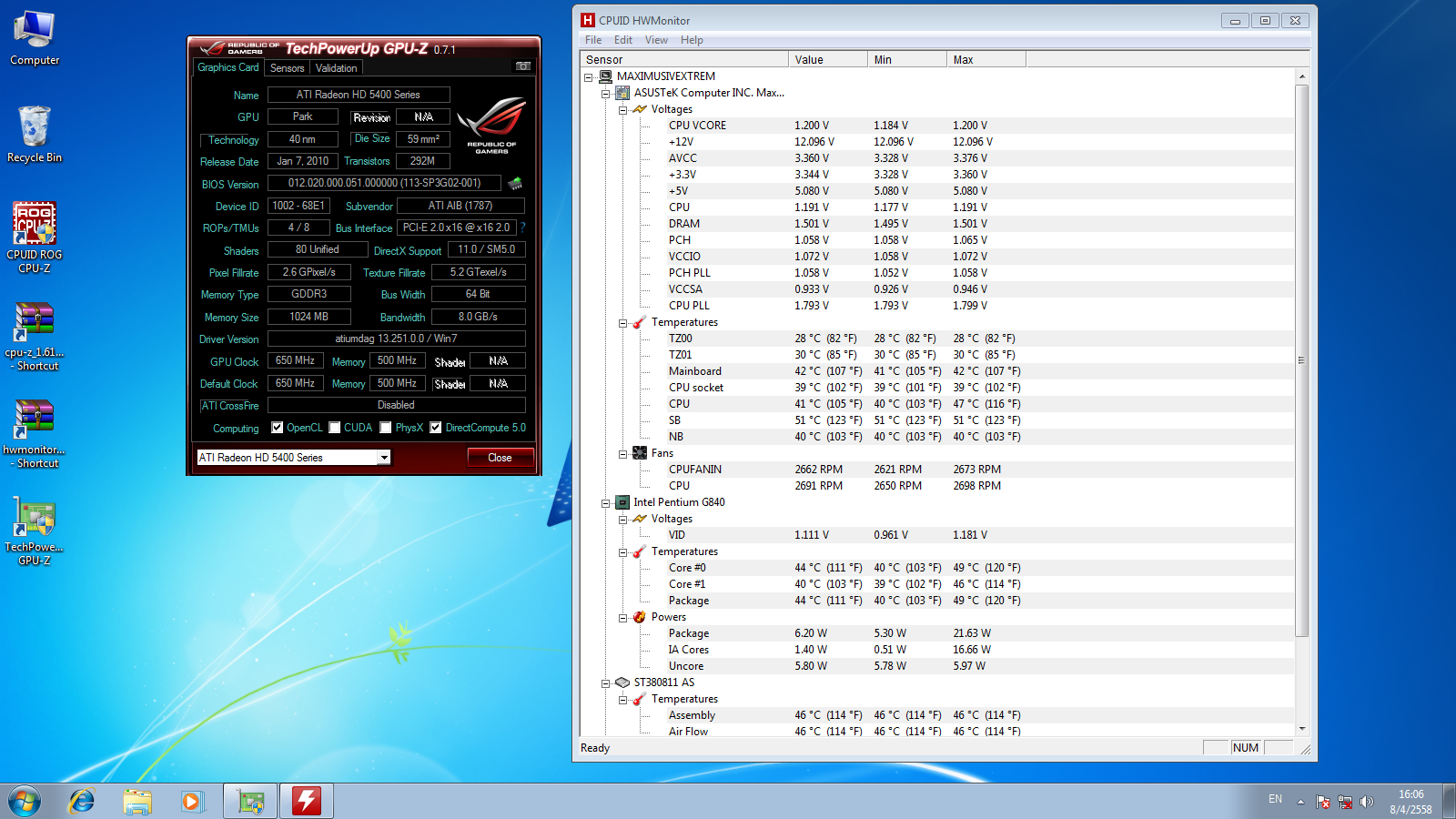Viewport: 1456px width, 819px height.
Task: Click the ASUSTeK motherboard icon in the tree
Action: pyautogui.click(x=622, y=93)
